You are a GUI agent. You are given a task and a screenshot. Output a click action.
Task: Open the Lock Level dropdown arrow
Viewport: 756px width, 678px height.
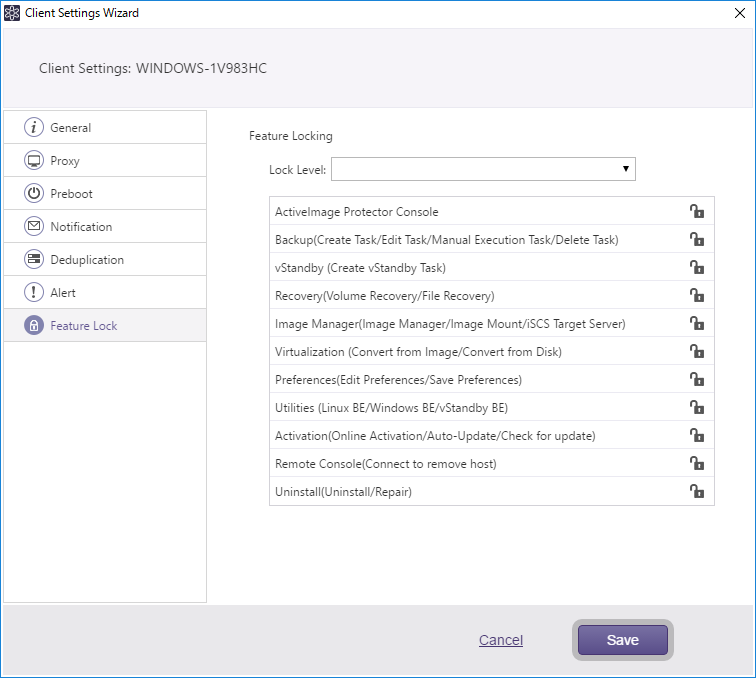click(625, 169)
